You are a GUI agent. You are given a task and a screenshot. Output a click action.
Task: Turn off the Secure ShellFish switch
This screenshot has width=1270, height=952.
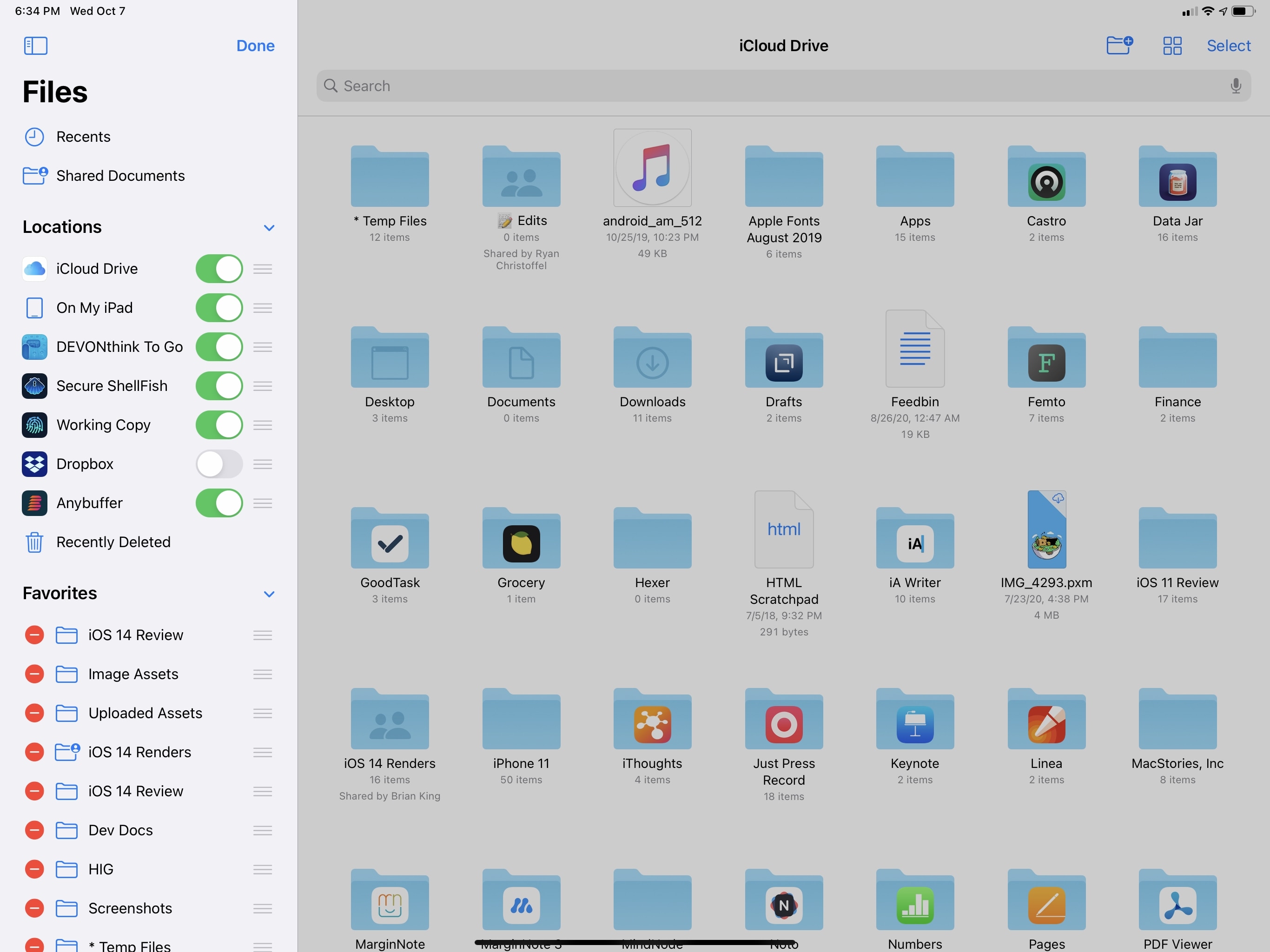(x=219, y=386)
